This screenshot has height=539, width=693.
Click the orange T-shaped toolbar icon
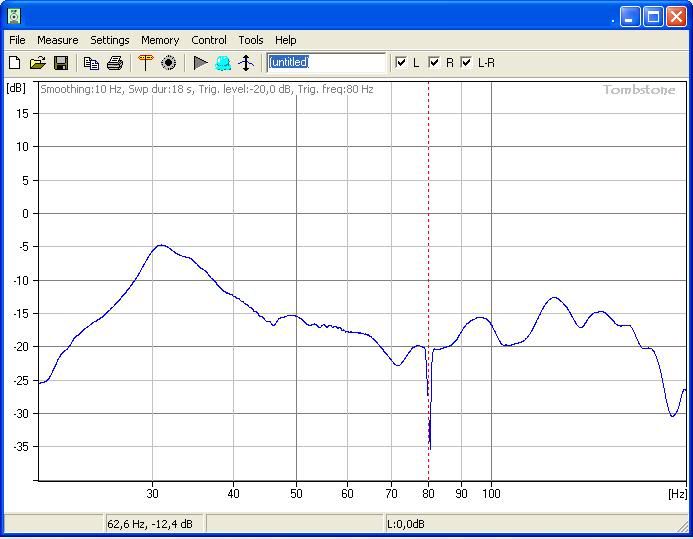point(146,63)
